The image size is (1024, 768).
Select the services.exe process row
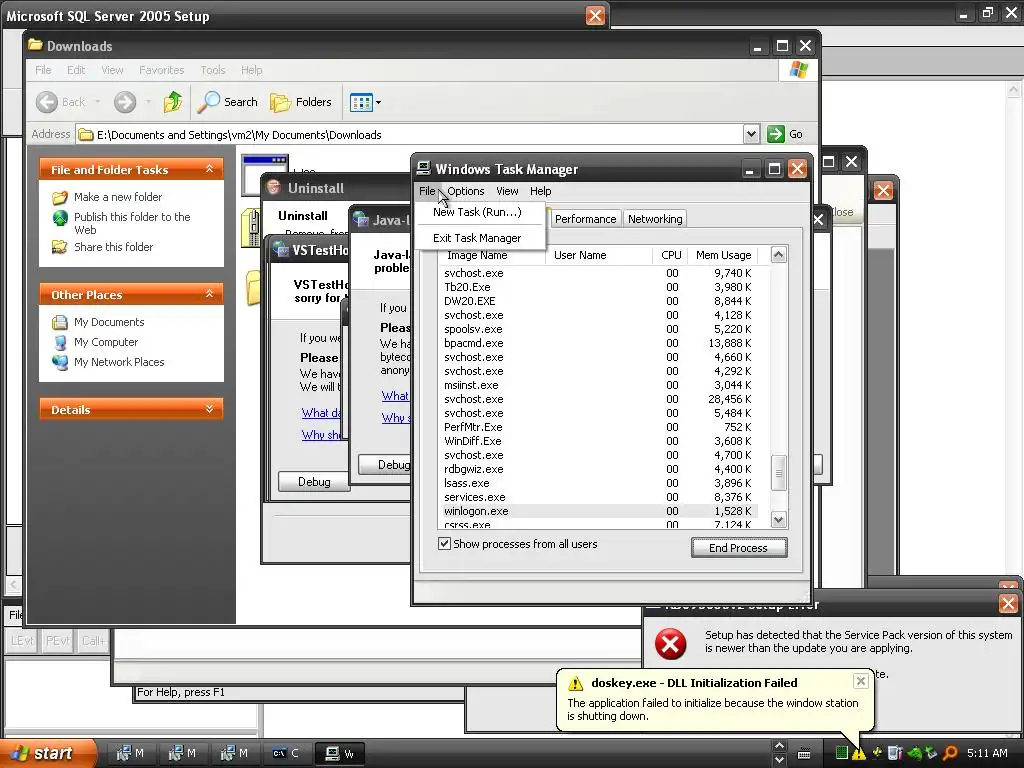pyautogui.click(x=598, y=497)
